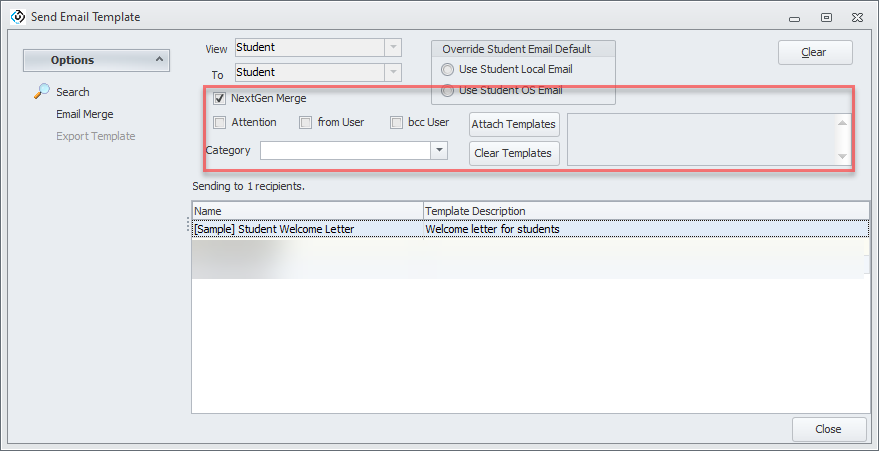This screenshot has width=879, height=451.
Task: Collapse the Options panel chevron
Action: tap(159, 60)
